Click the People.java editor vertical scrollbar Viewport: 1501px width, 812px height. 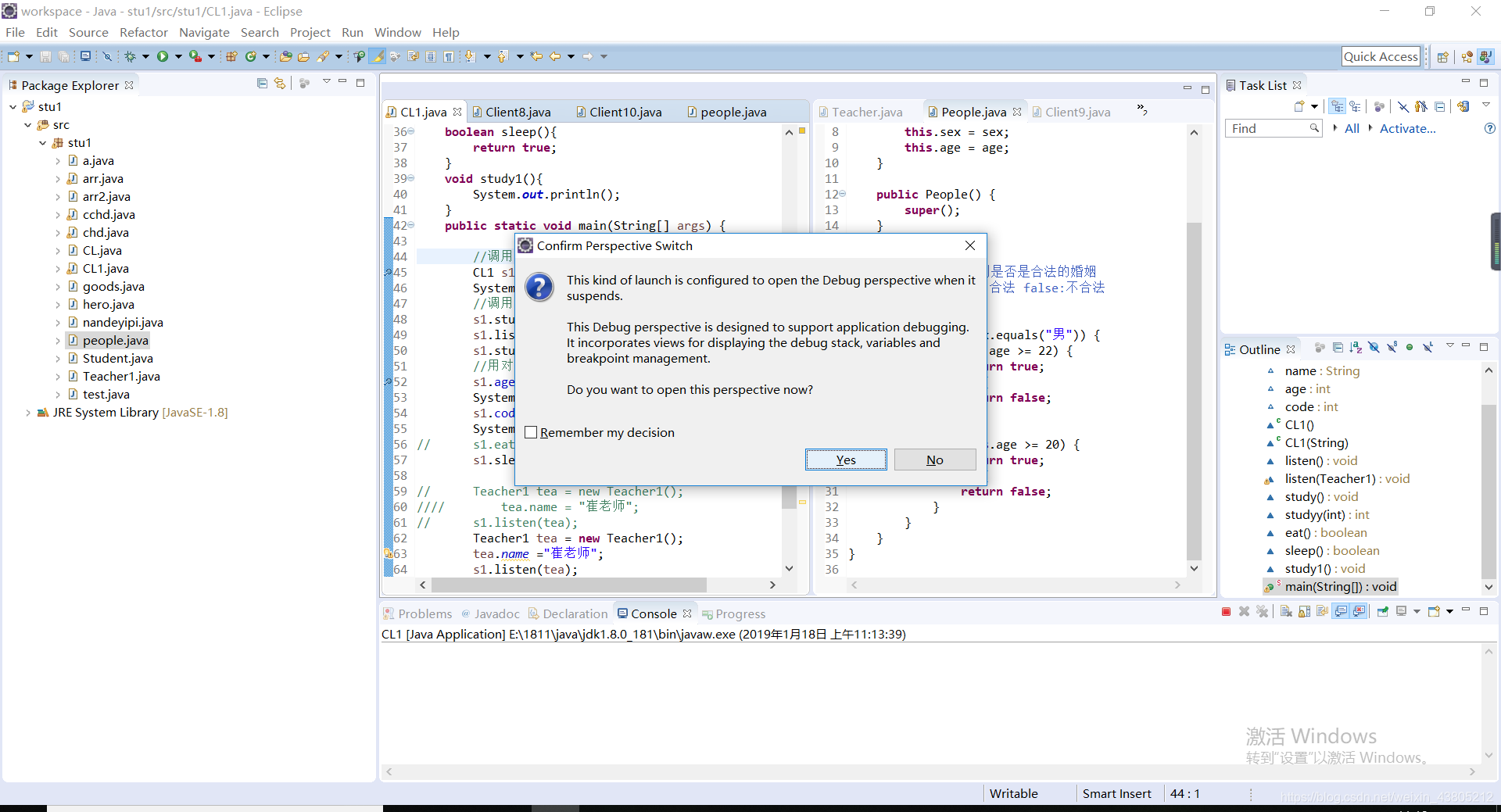tap(1194, 391)
